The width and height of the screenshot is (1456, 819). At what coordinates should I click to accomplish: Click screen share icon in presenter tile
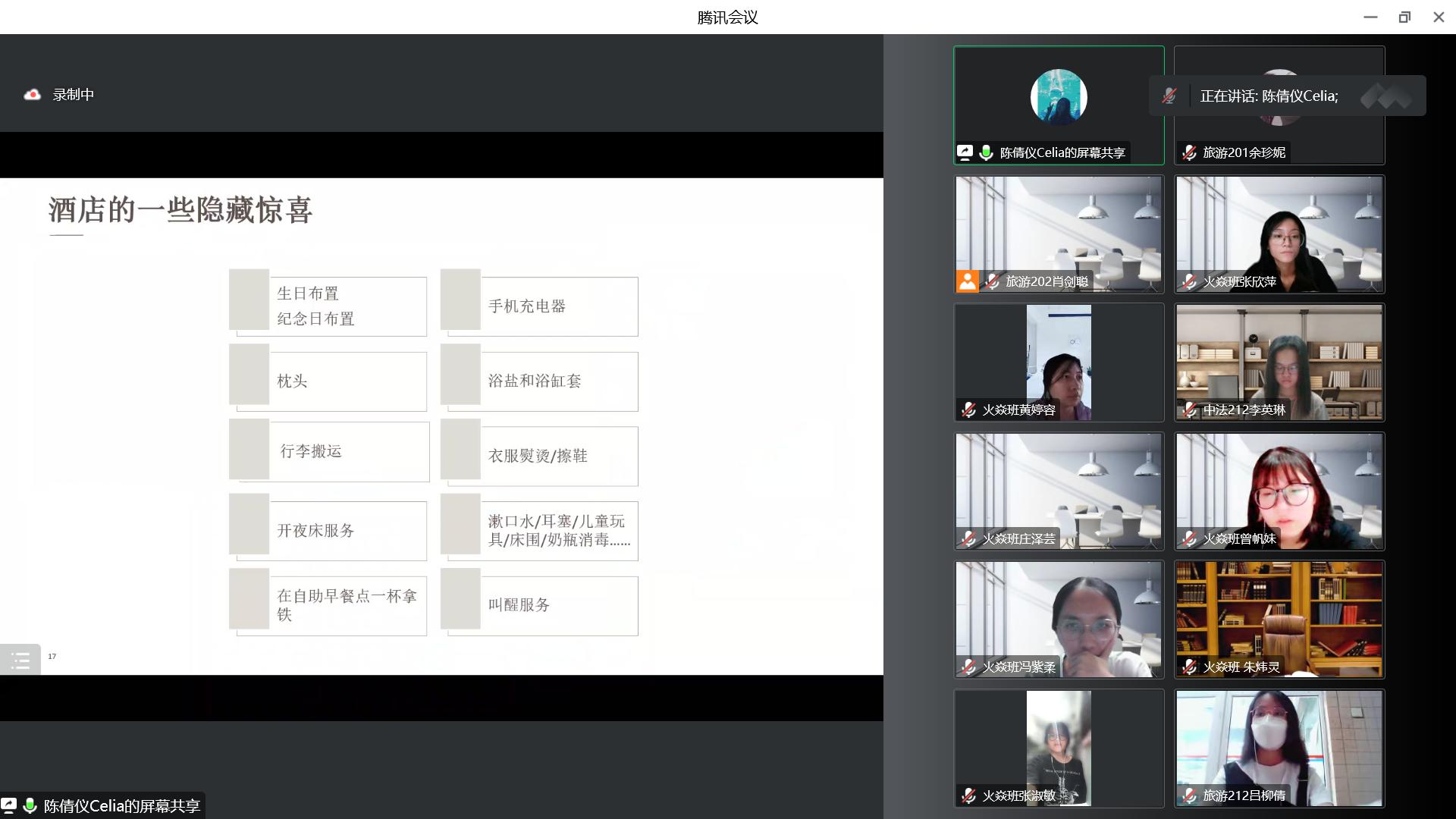965,152
